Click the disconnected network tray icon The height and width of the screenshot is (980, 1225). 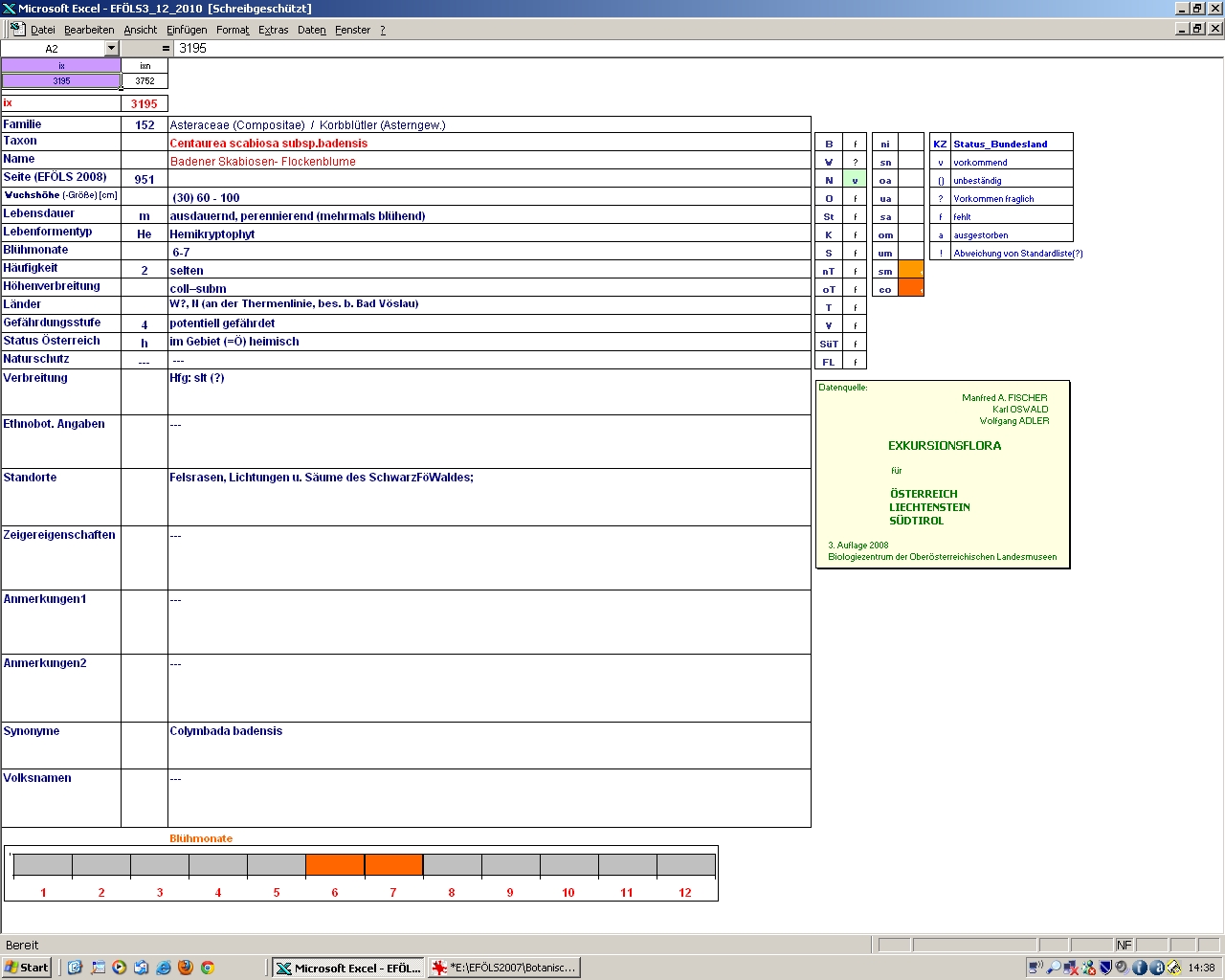pyautogui.click(x=1071, y=968)
